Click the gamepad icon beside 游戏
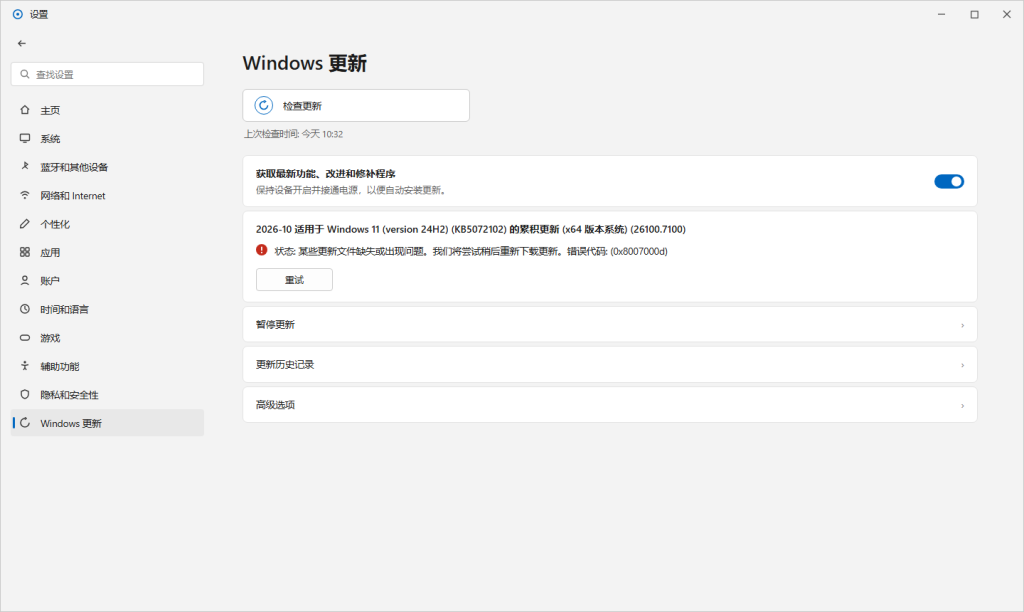1024x612 pixels. tap(25, 338)
